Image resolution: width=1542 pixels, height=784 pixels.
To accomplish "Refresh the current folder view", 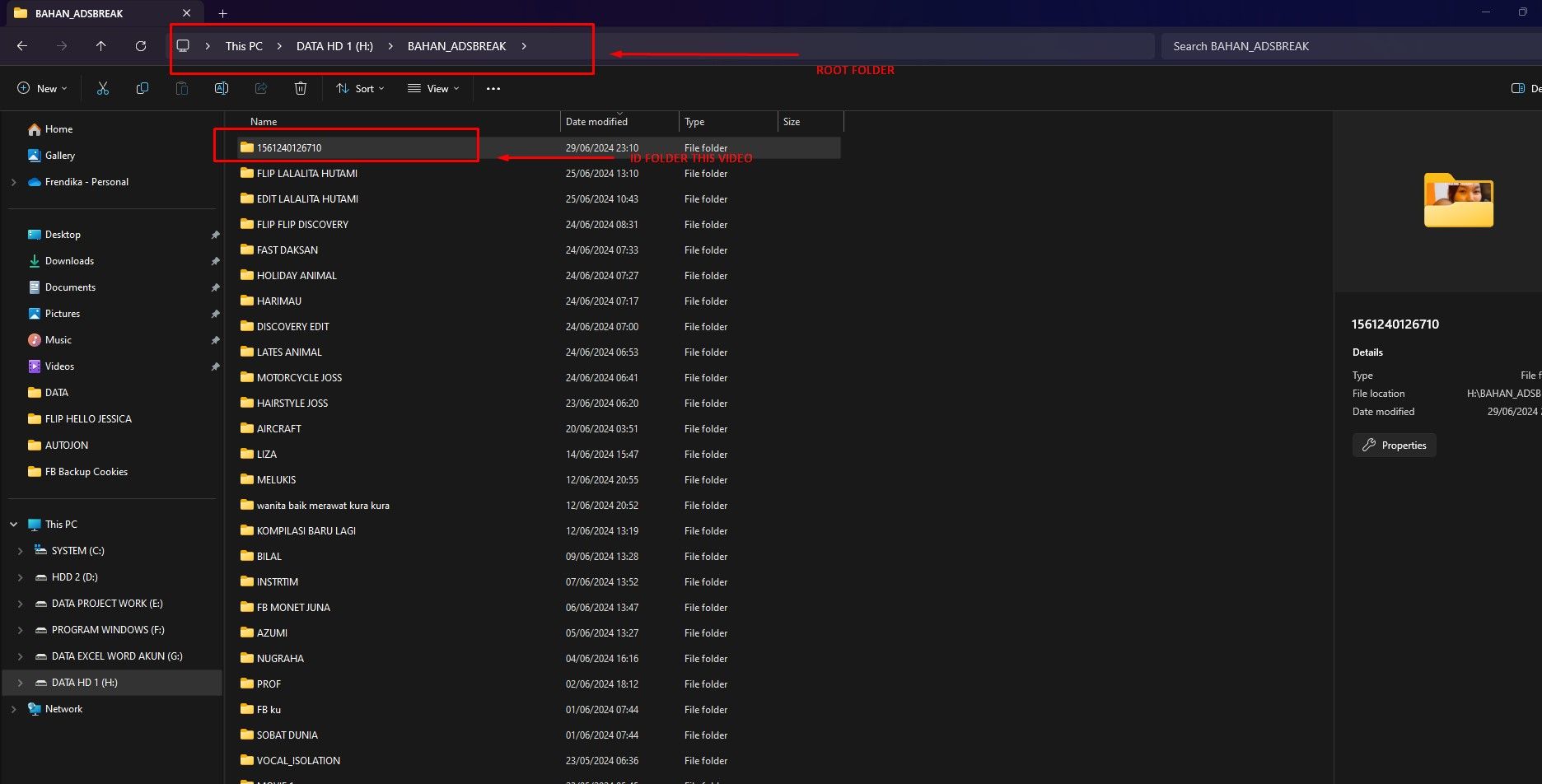I will coord(141,46).
